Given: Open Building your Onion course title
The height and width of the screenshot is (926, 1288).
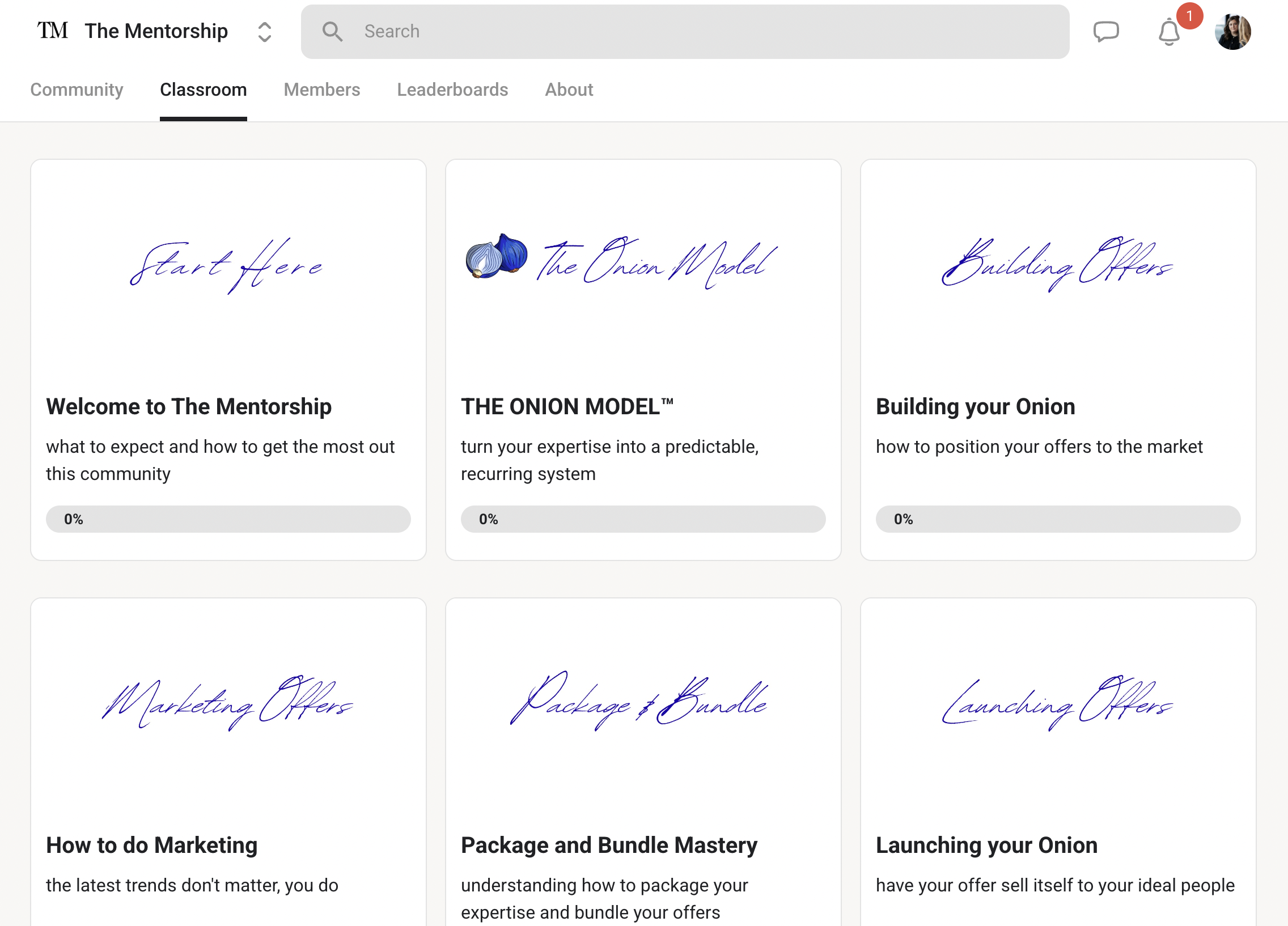Looking at the screenshot, I should click(975, 406).
